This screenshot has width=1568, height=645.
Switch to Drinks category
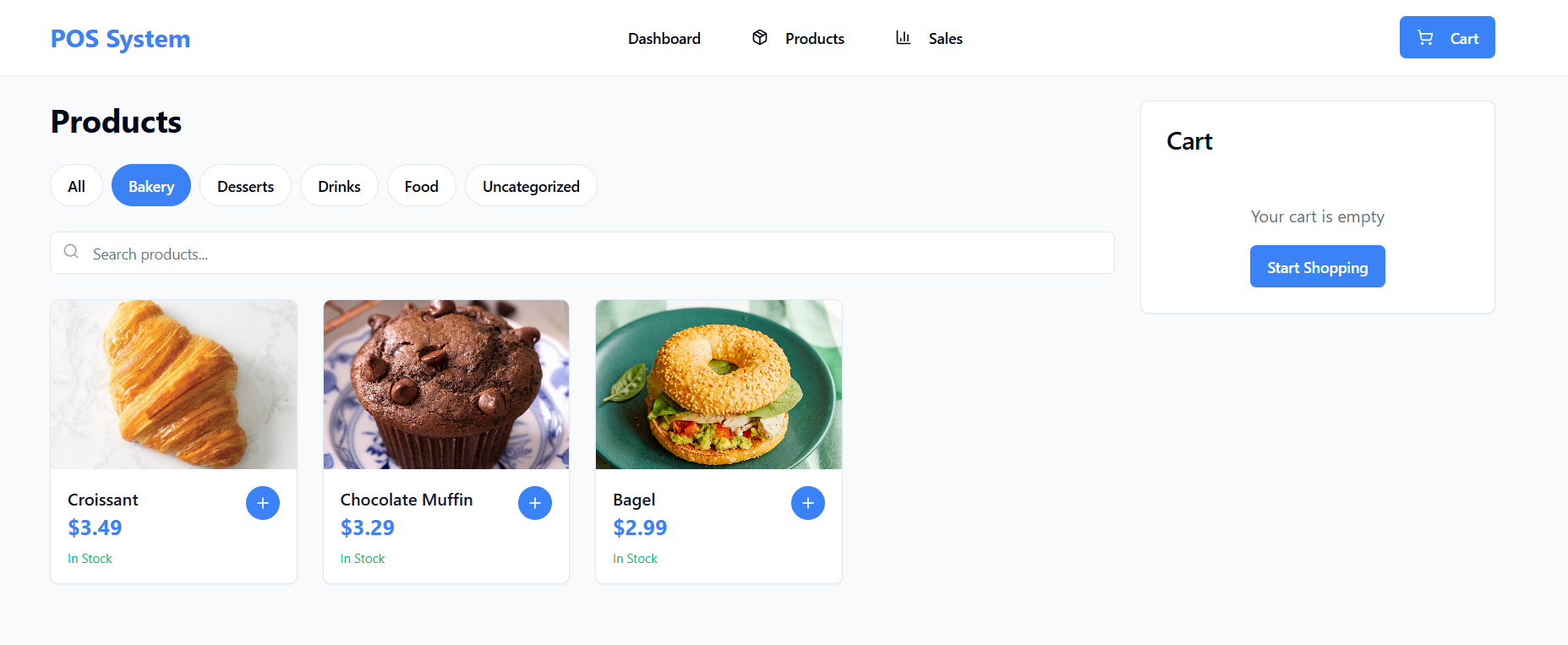339,186
